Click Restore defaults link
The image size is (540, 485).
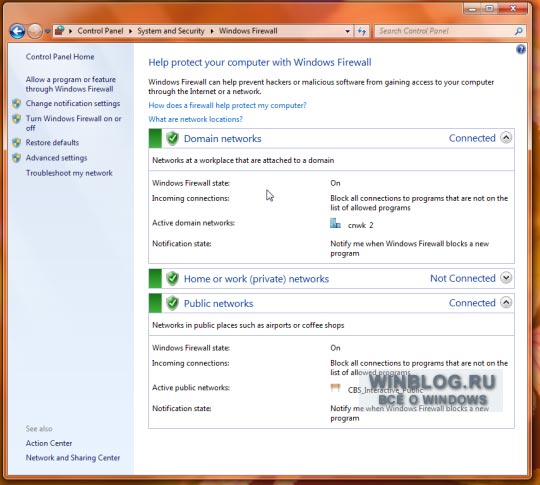click(52, 143)
